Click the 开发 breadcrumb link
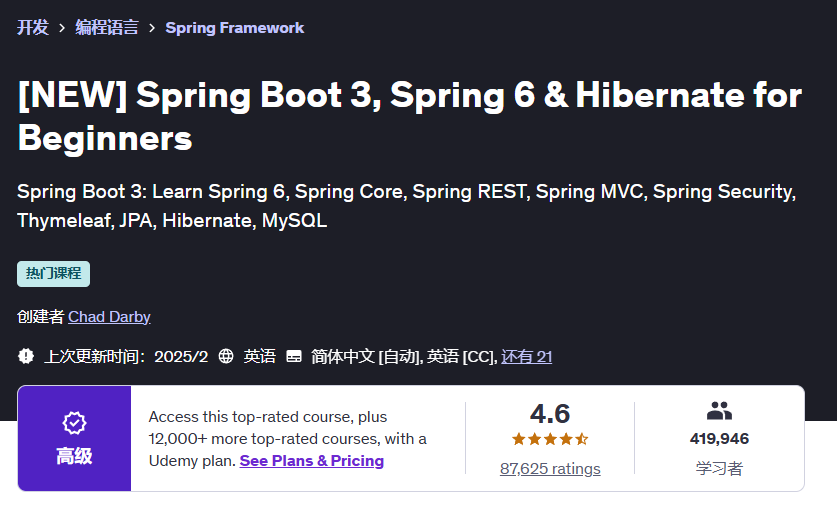Screen dimensions: 837x511 (33, 28)
